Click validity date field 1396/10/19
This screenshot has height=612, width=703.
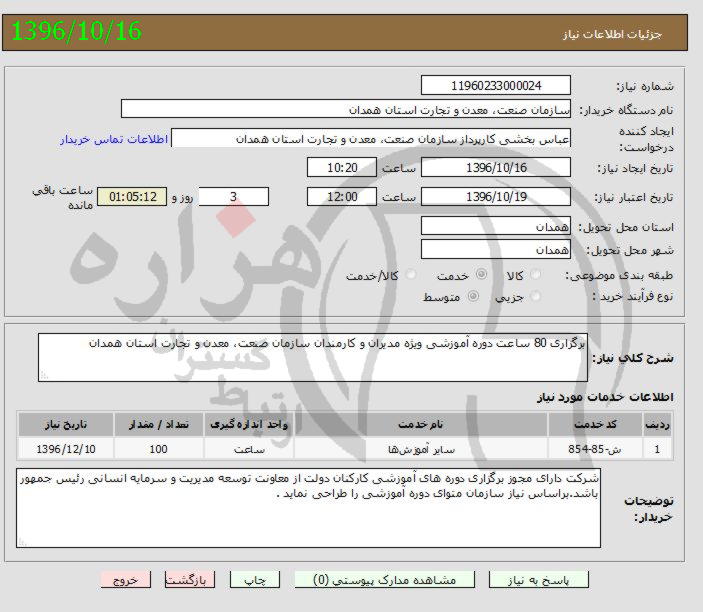[496, 196]
